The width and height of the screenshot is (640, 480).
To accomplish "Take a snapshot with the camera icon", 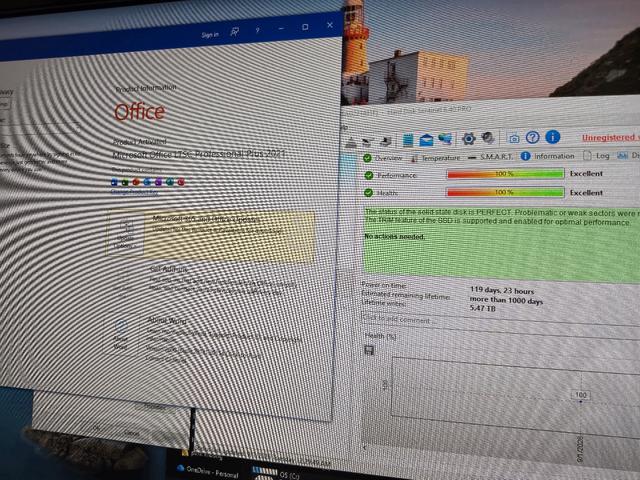I will (514, 138).
